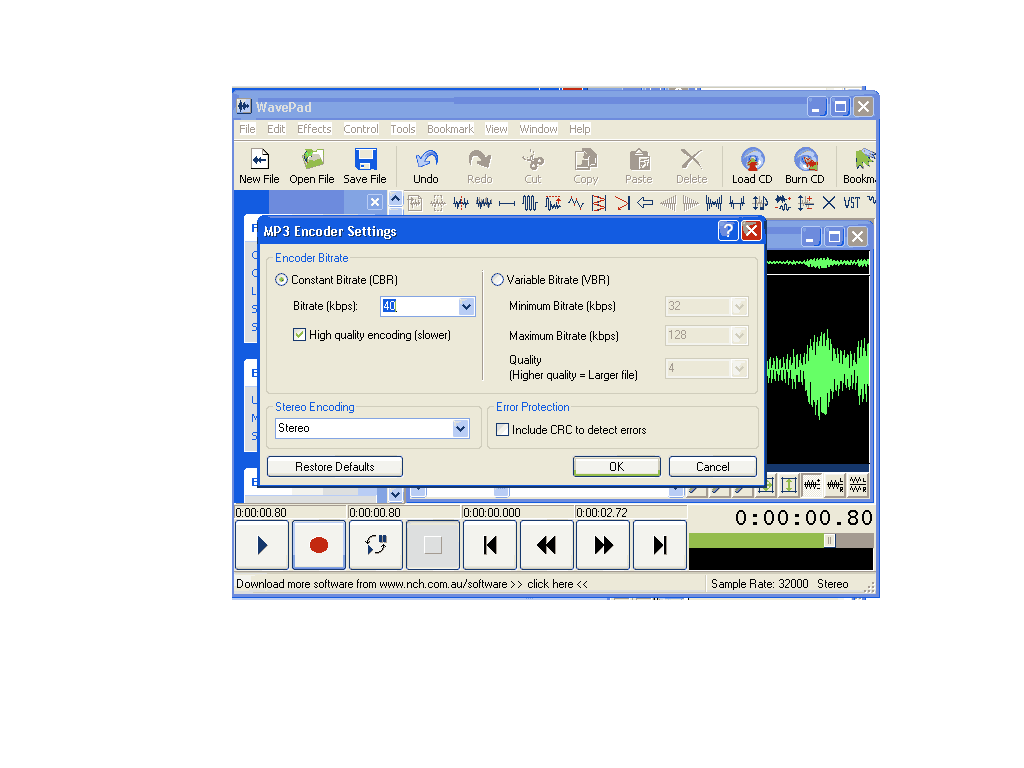Open the Edit menu

276,129
